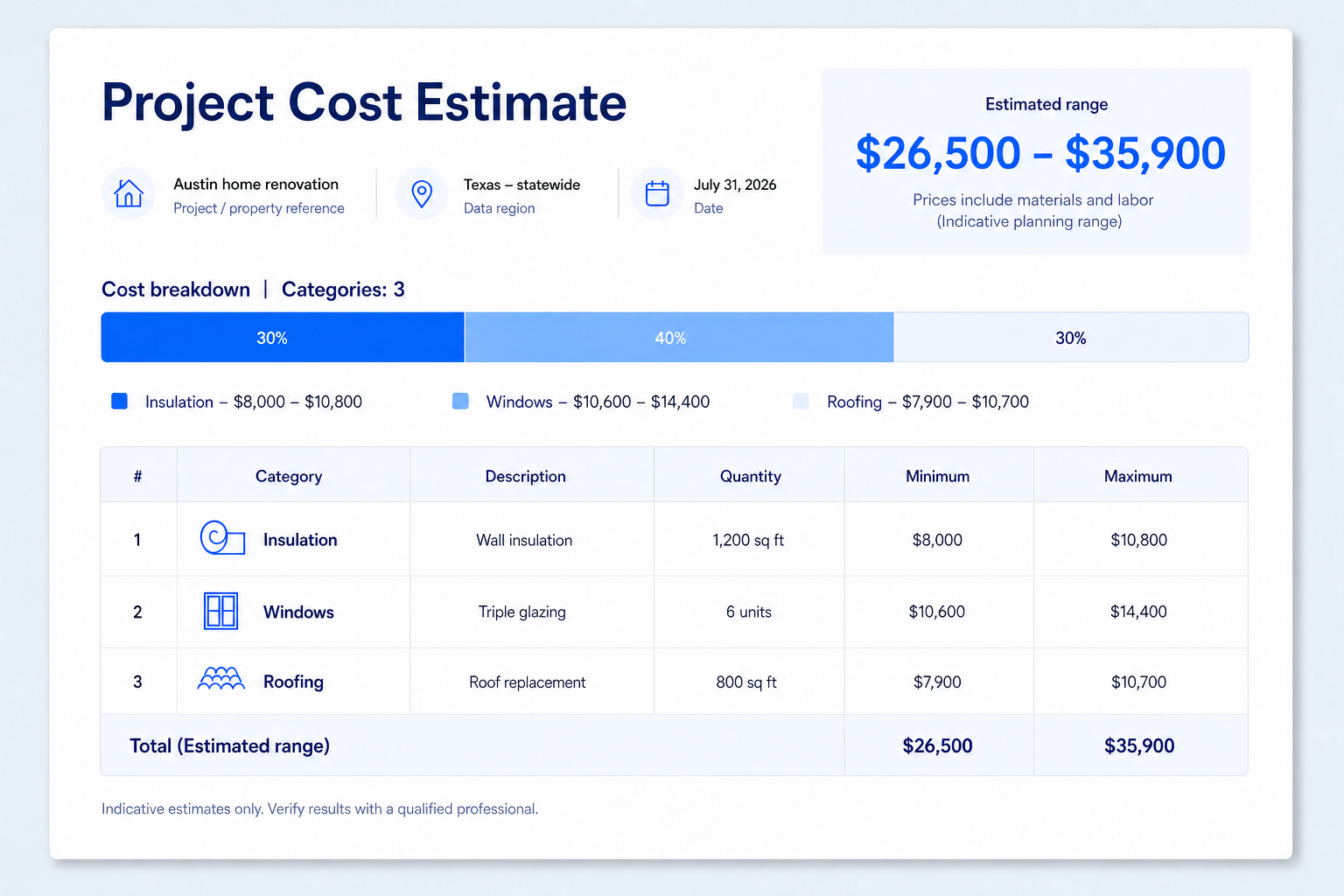Click the Indicative estimates only disclaimer

319,808
